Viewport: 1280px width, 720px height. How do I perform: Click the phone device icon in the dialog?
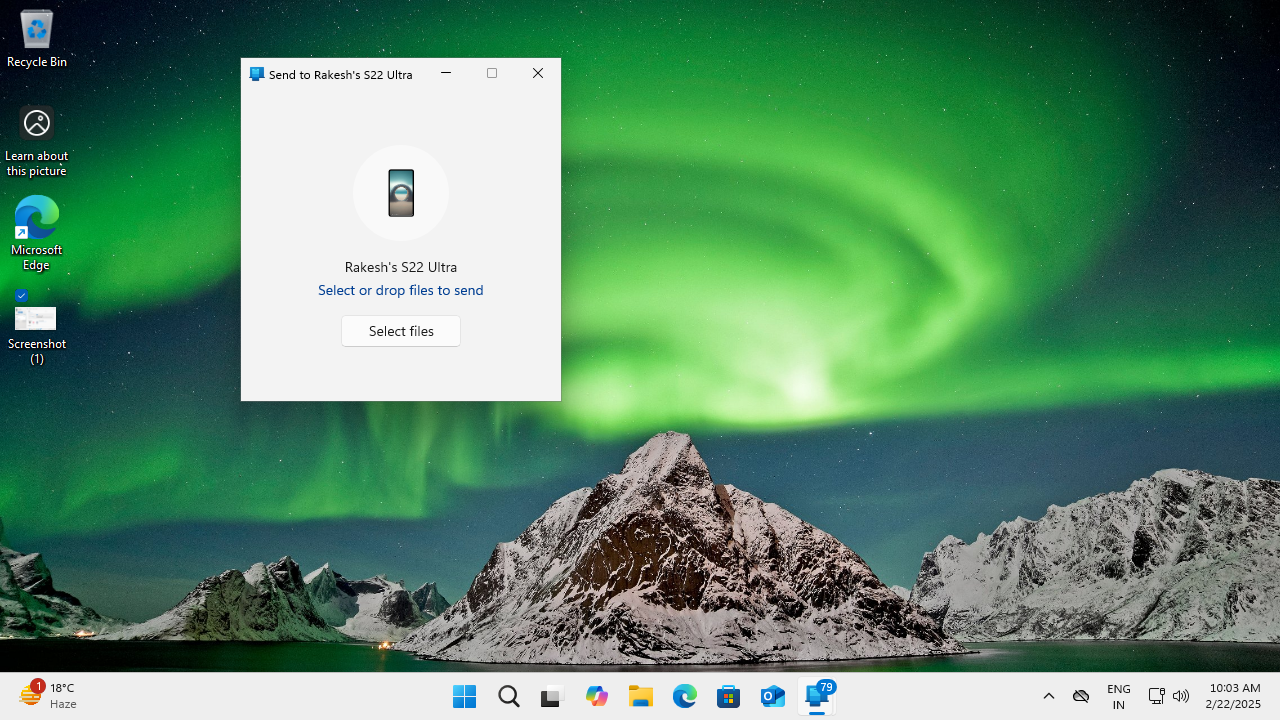pyautogui.click(x=401, y=193)
